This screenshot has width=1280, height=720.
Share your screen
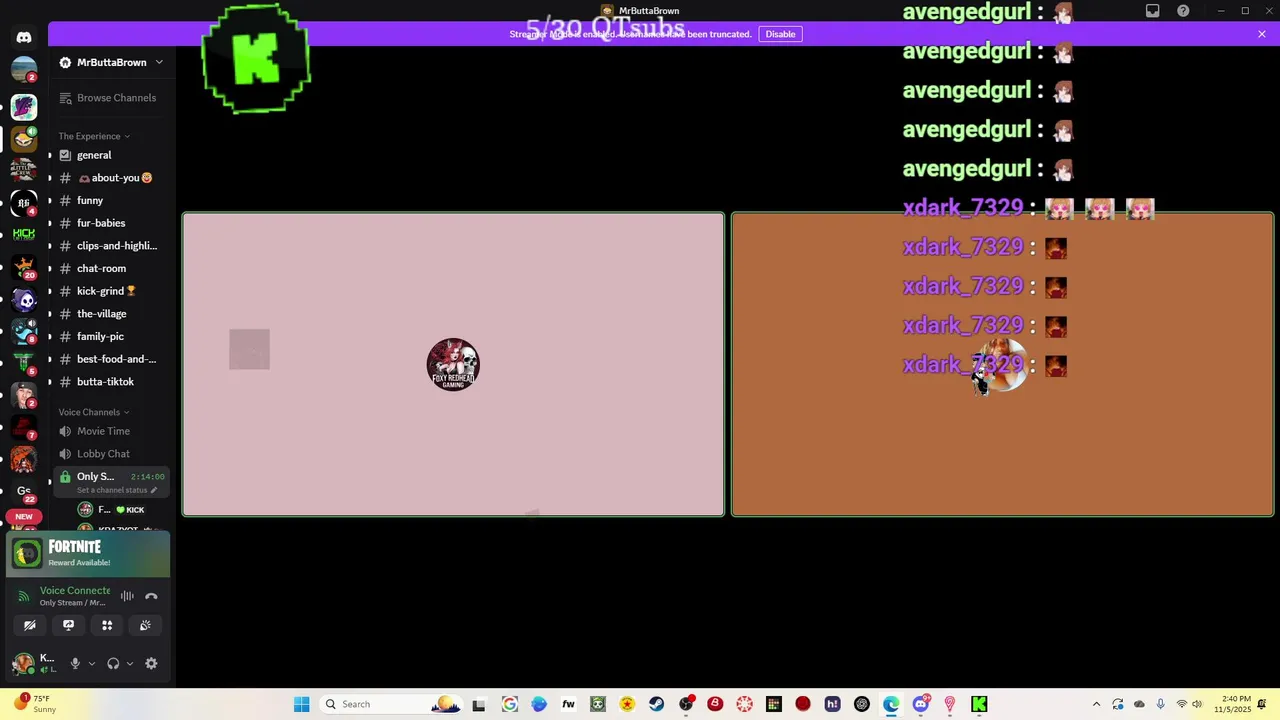pyautogui.click(x=68, y=625)
